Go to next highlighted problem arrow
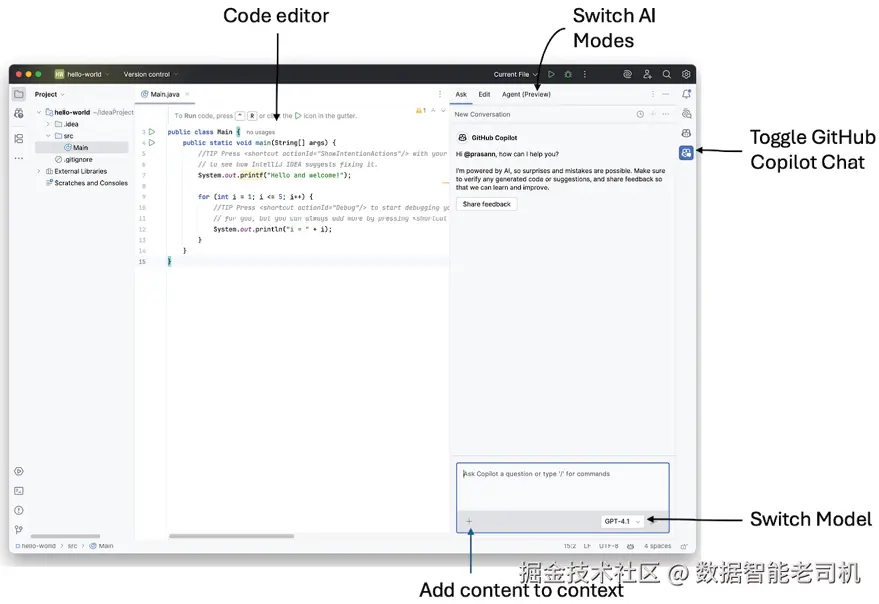879x604 pixels. click(x=443, y=110)
